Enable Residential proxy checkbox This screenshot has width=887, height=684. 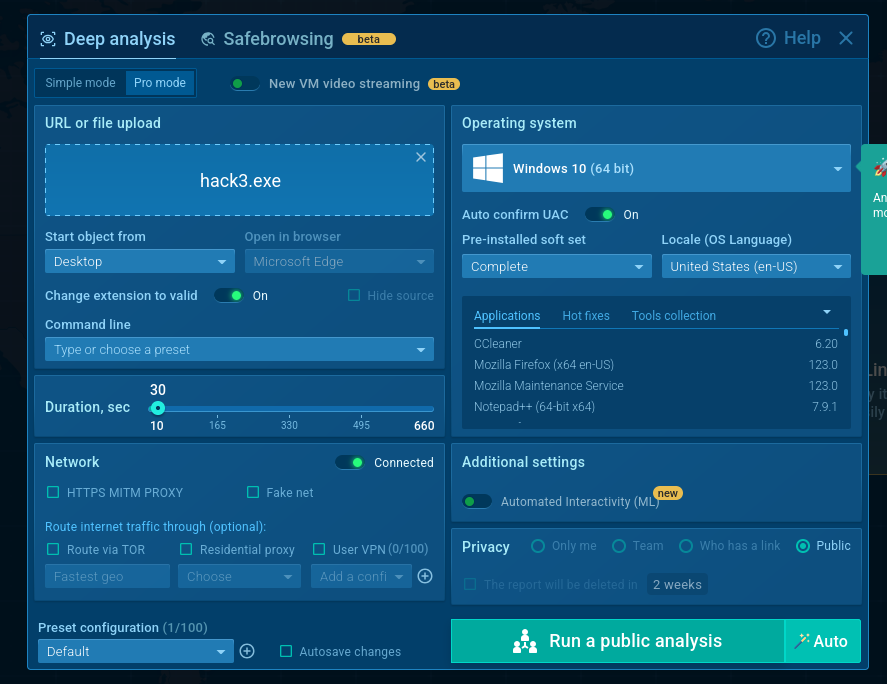pyautogui.click(x=186, y=549)
